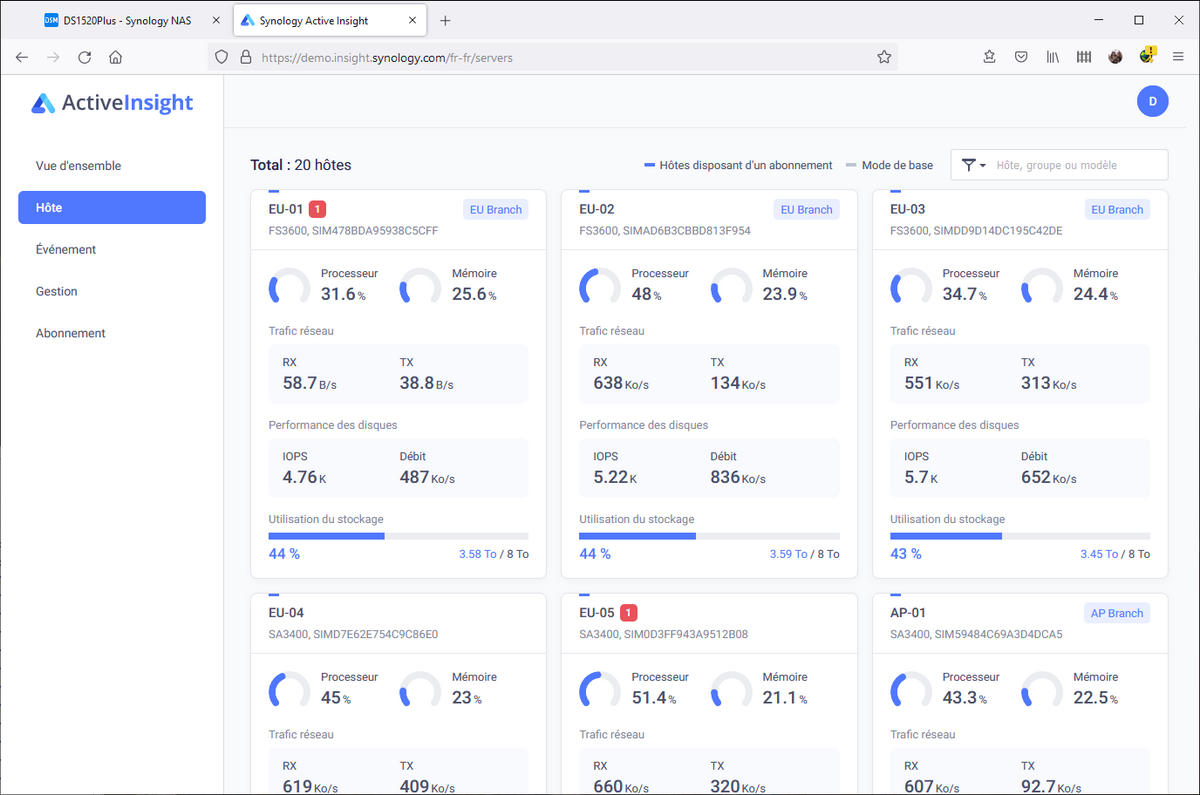1200x795 pixels.
Task: Click the AP-01 processor gauge
Action: 911,690
